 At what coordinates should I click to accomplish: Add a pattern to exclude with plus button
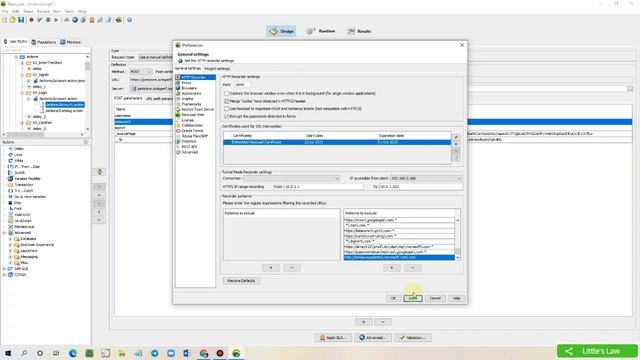click(391, 268)
